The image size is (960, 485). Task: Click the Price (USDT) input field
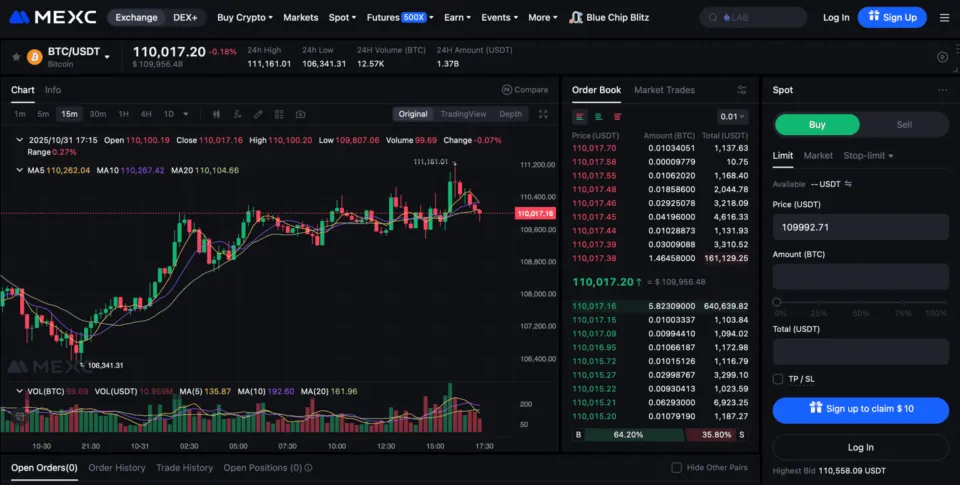coord(860,227)
